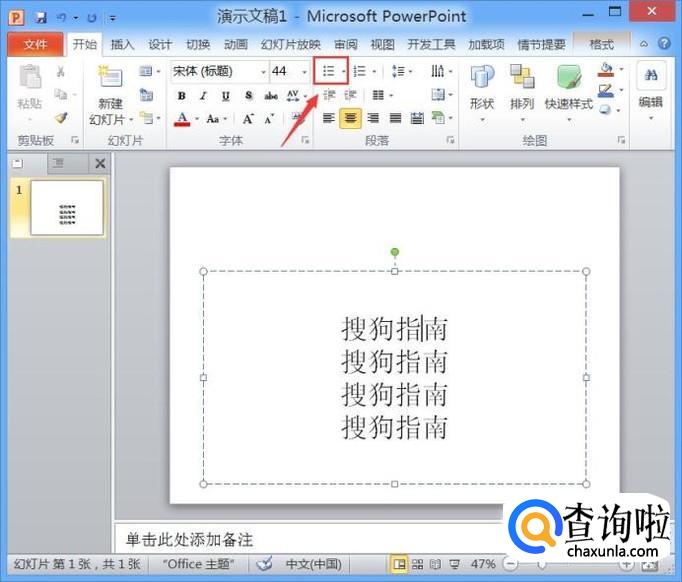This screenshot has height=582, width=682.
Task: Click the Reset slide icon
Action: click(146, 94)
